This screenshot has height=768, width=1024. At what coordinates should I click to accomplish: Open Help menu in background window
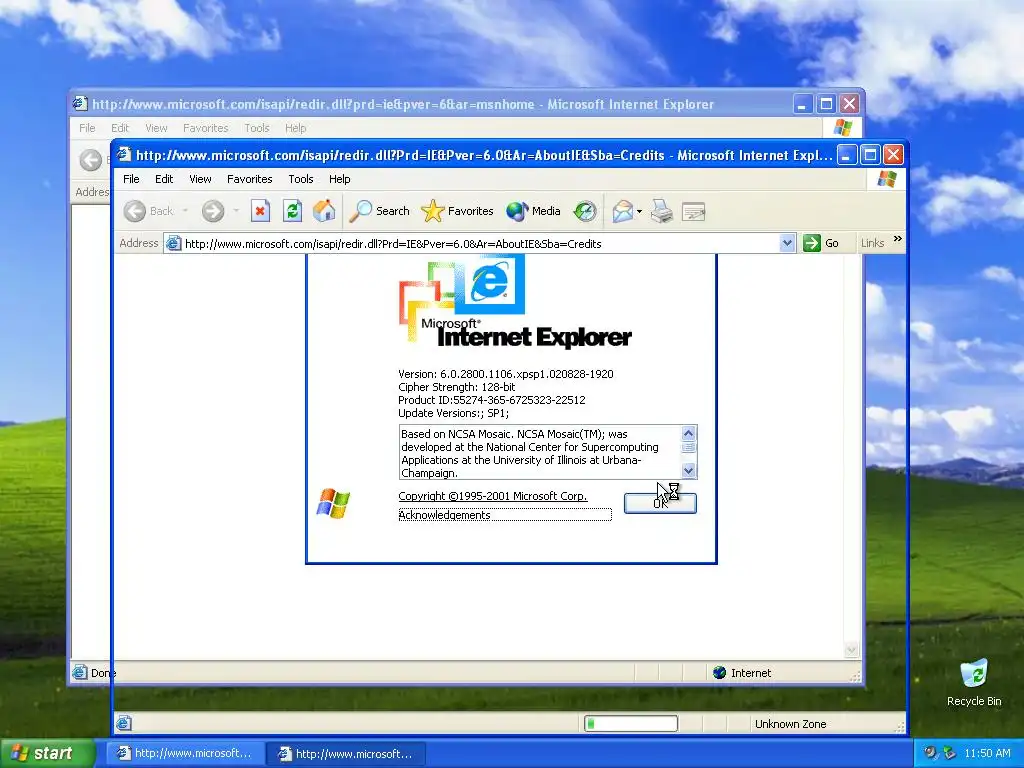coord(295,128)
